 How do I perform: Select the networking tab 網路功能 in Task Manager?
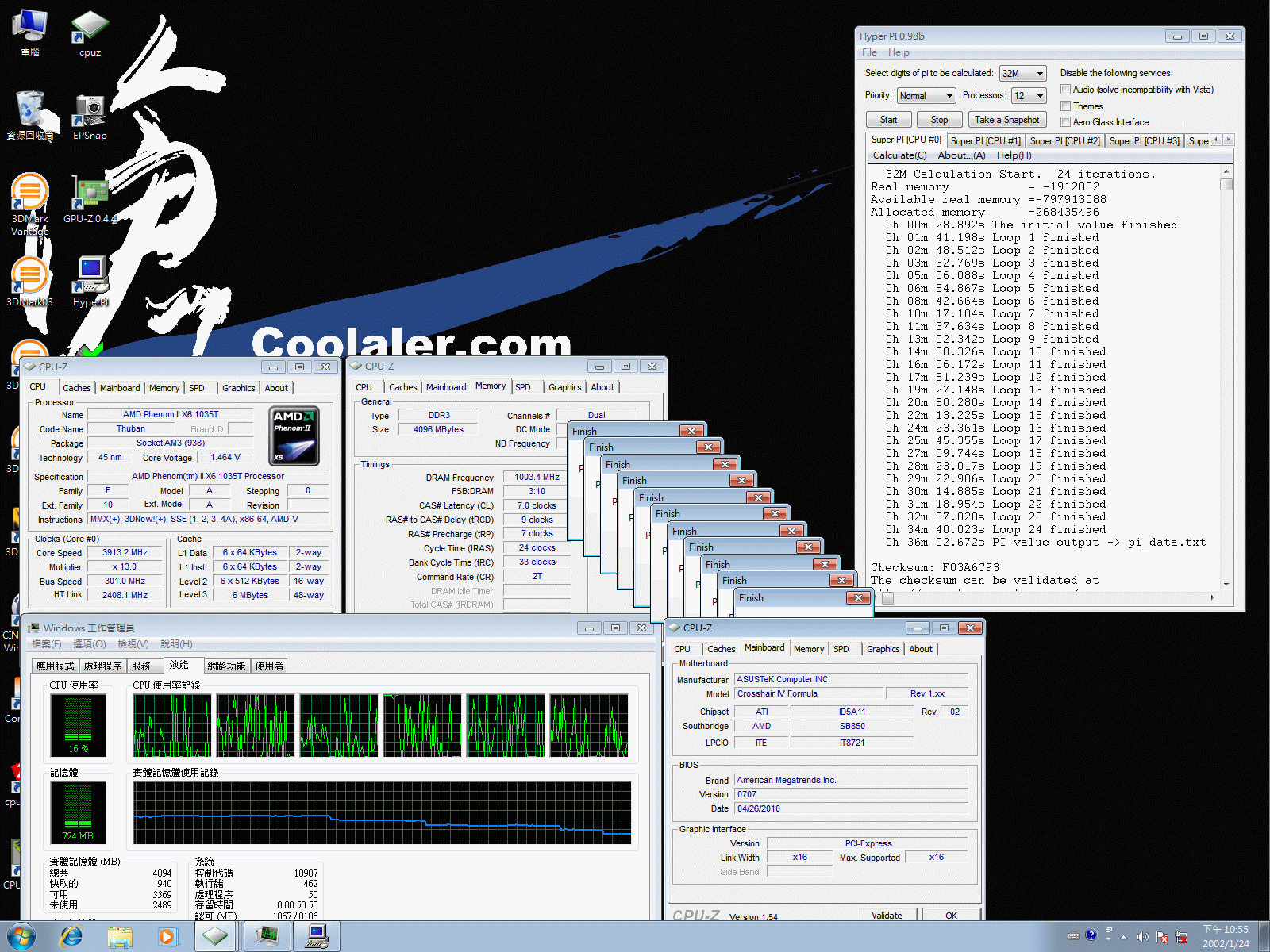coord(226,666)
